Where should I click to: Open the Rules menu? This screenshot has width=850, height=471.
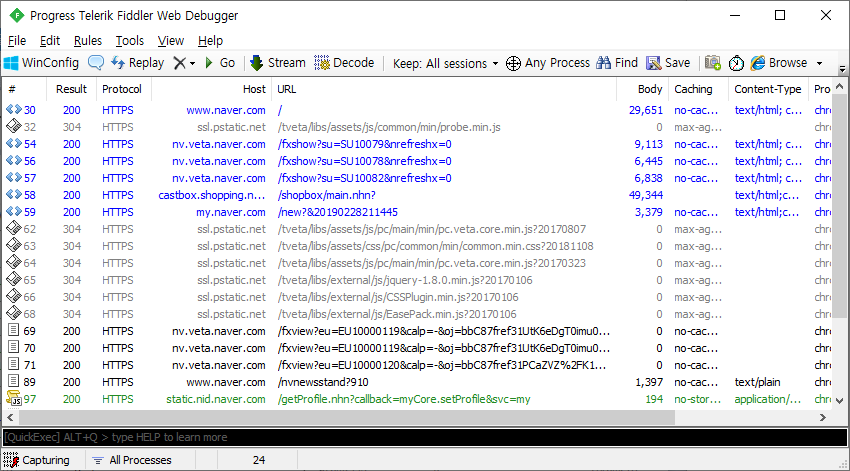pos(88,41)
